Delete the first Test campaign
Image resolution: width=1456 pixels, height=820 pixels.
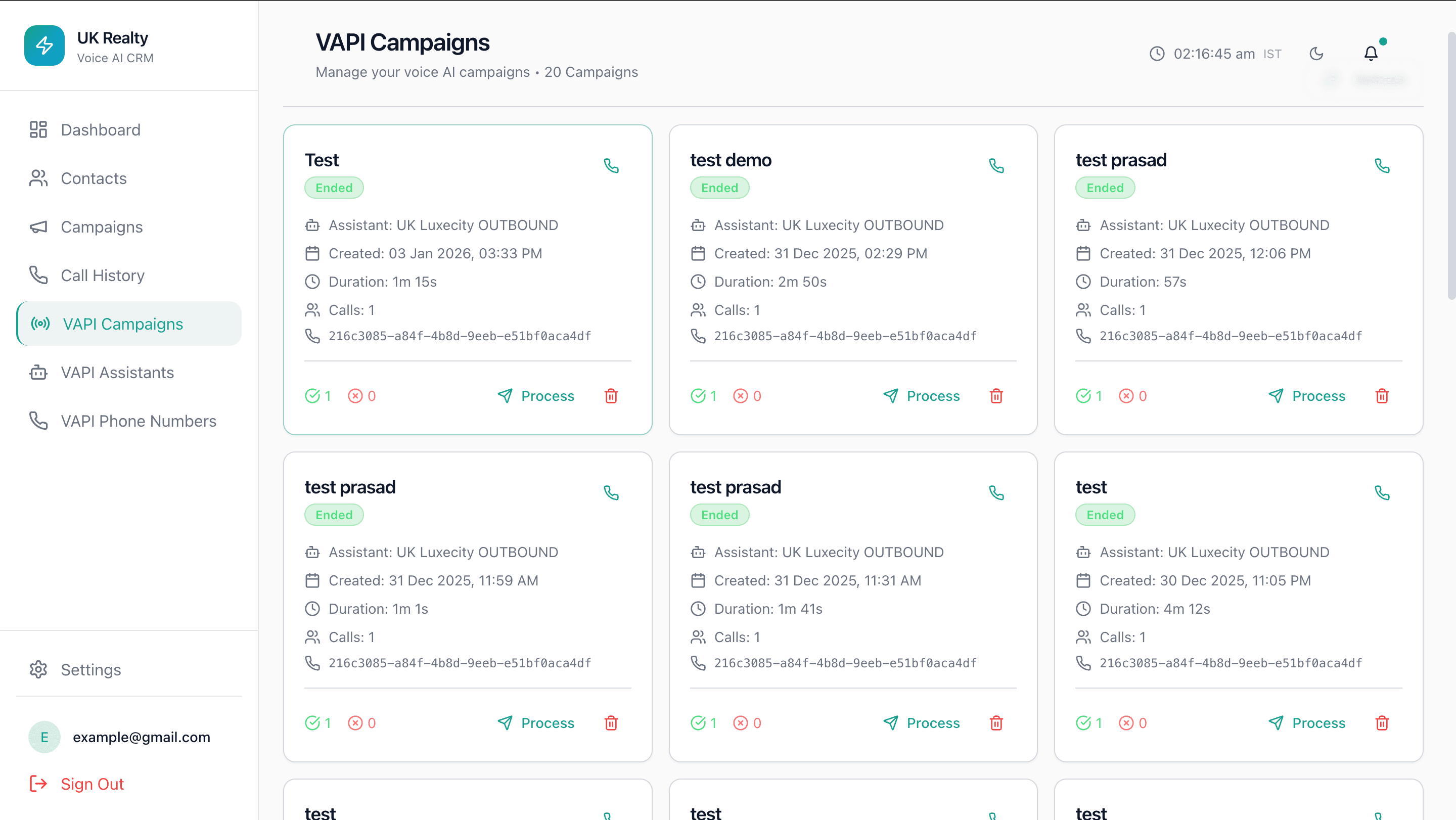click(x=611, y=396)
